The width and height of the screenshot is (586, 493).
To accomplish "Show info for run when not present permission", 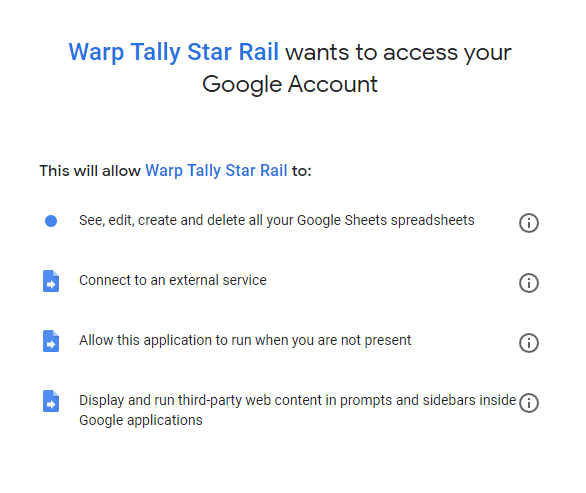I will point(528,343).
